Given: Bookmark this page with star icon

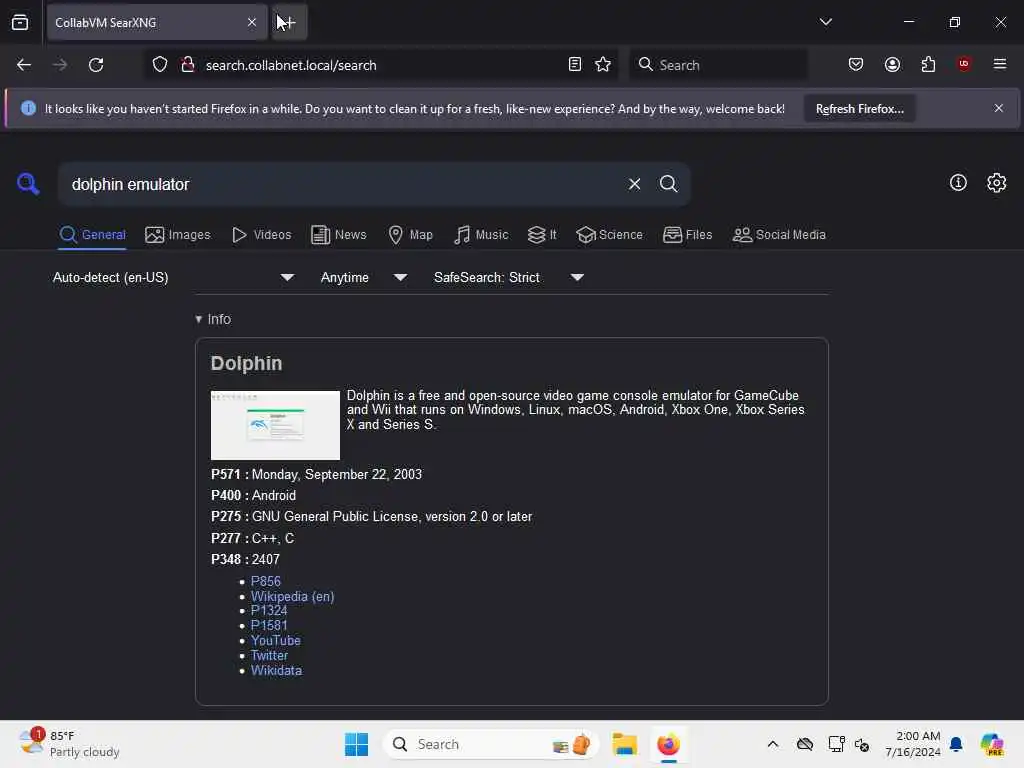Looking at the screenshot, I should [603, 65].
